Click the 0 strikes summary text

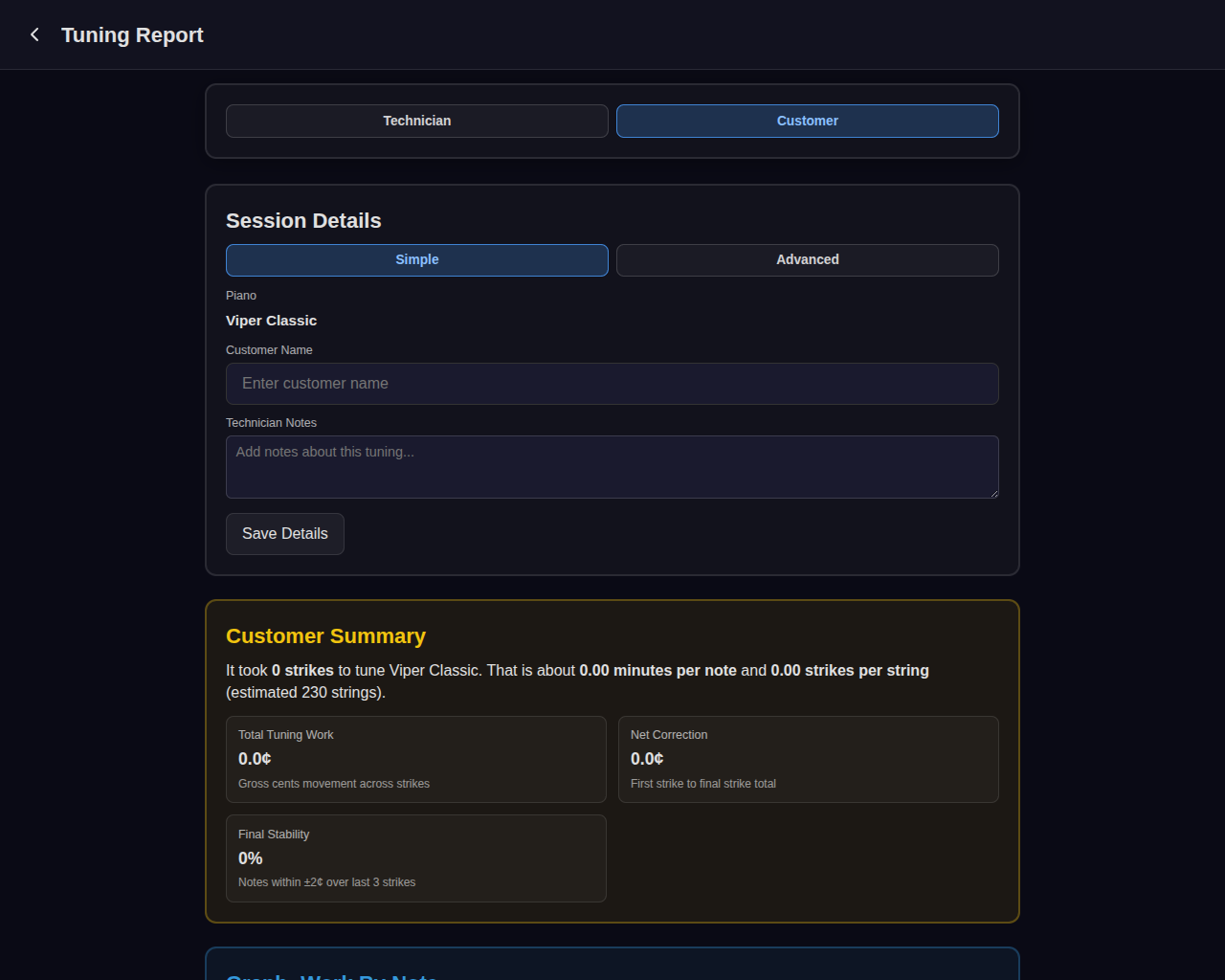pyautogui.click(x=301, y=670)
